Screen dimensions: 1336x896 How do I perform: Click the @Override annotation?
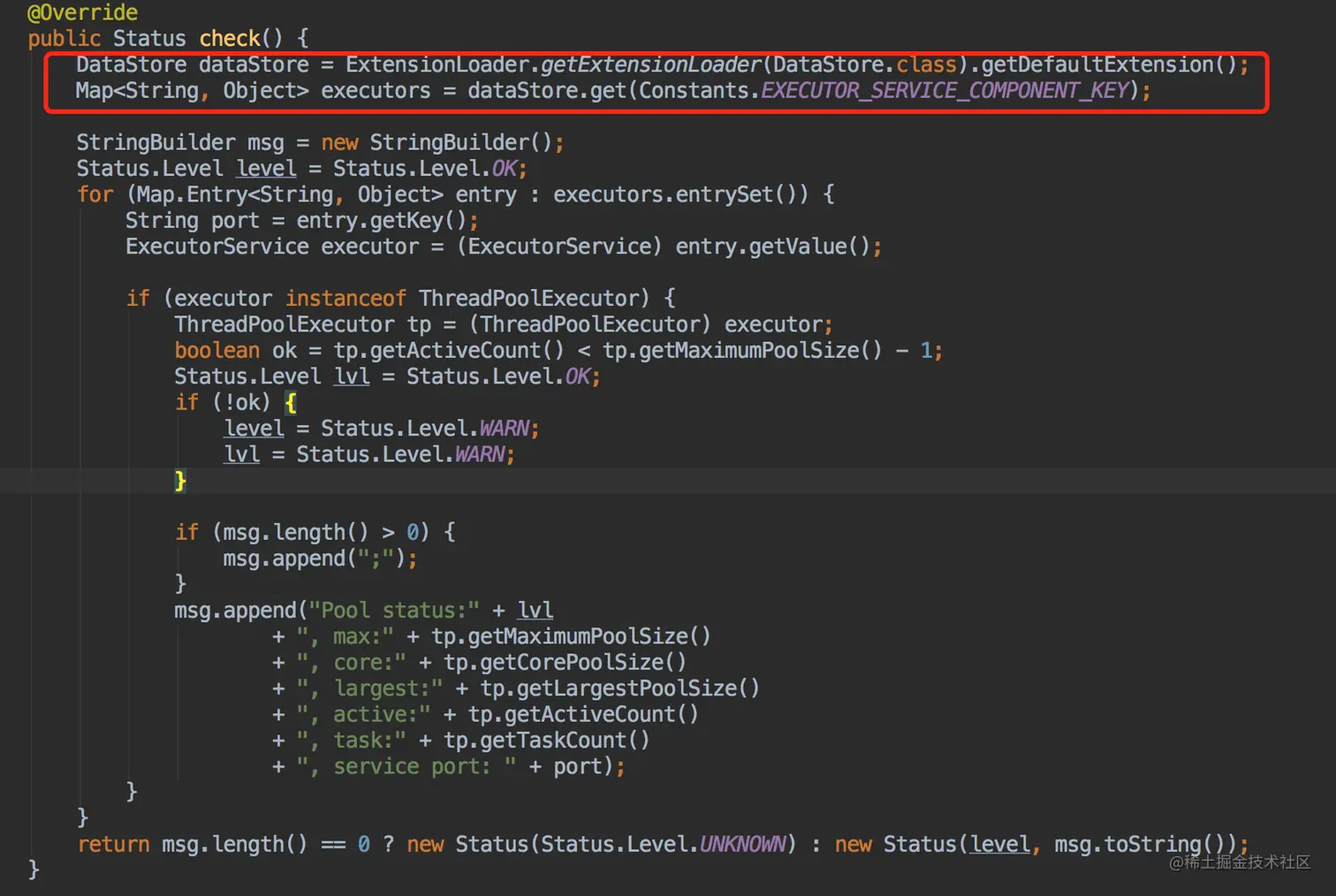83,12
